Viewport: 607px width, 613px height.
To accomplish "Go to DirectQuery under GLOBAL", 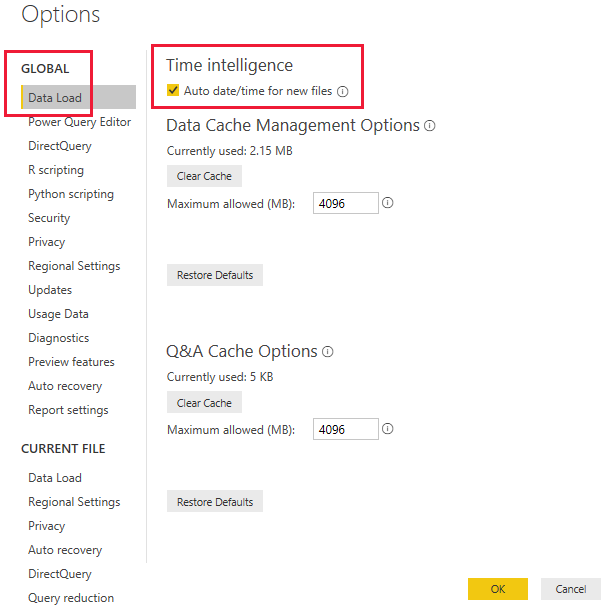I will pyautogui.click(x=60, y=146).
